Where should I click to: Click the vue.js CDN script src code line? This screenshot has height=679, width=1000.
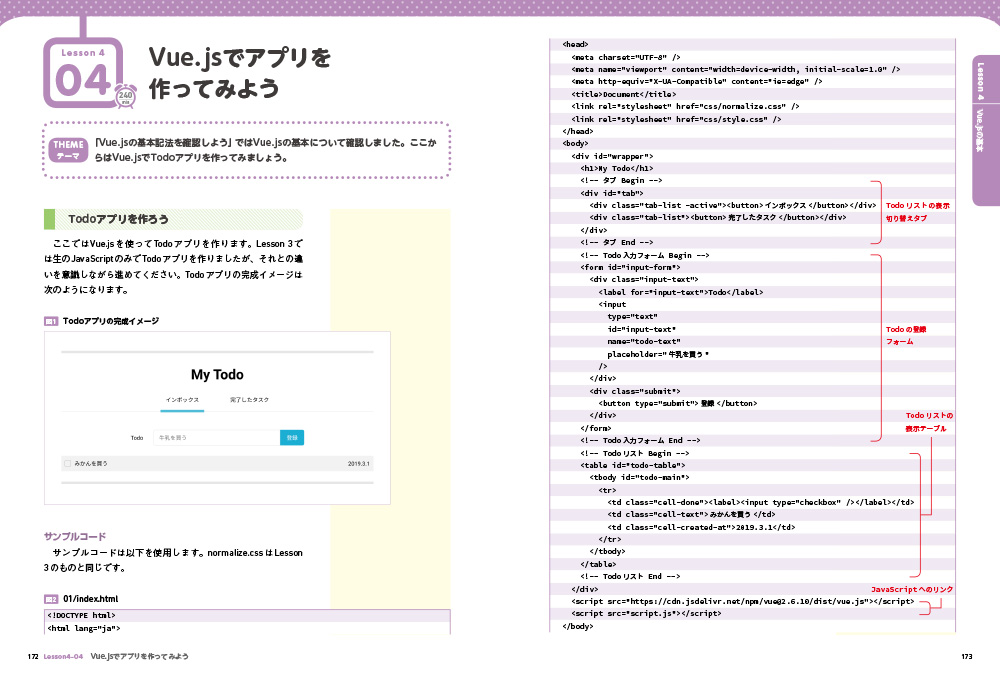(x=742, y=601)
